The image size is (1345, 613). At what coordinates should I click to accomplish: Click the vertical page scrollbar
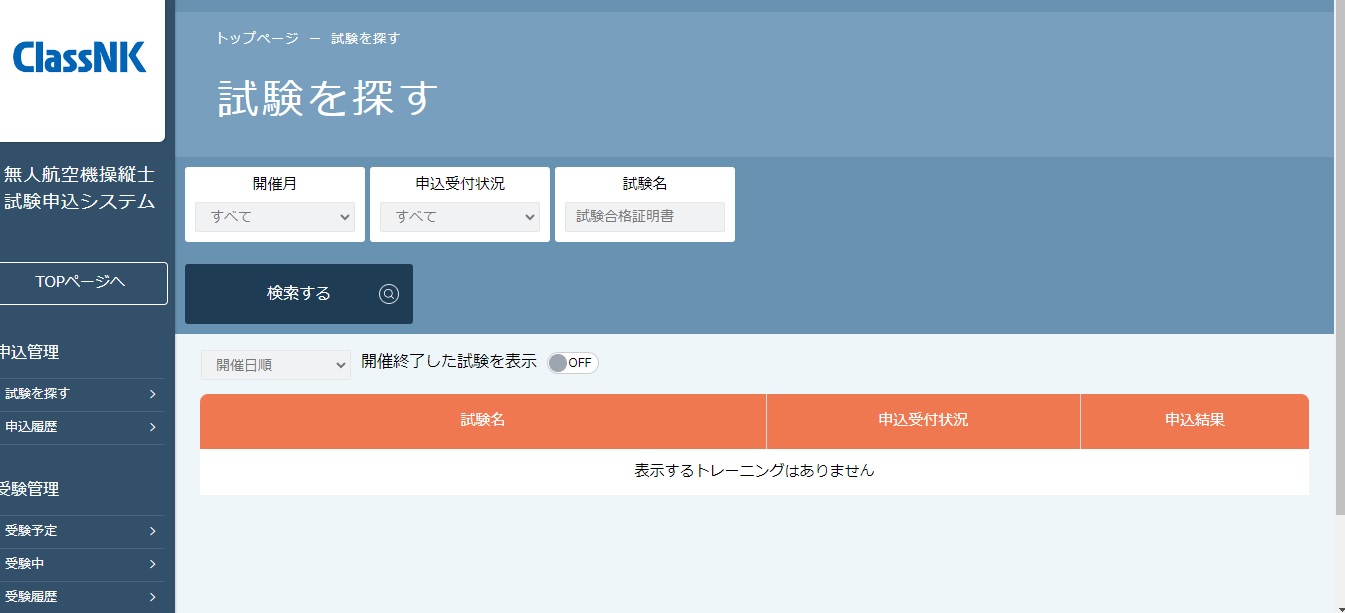tap(1339, 260)
